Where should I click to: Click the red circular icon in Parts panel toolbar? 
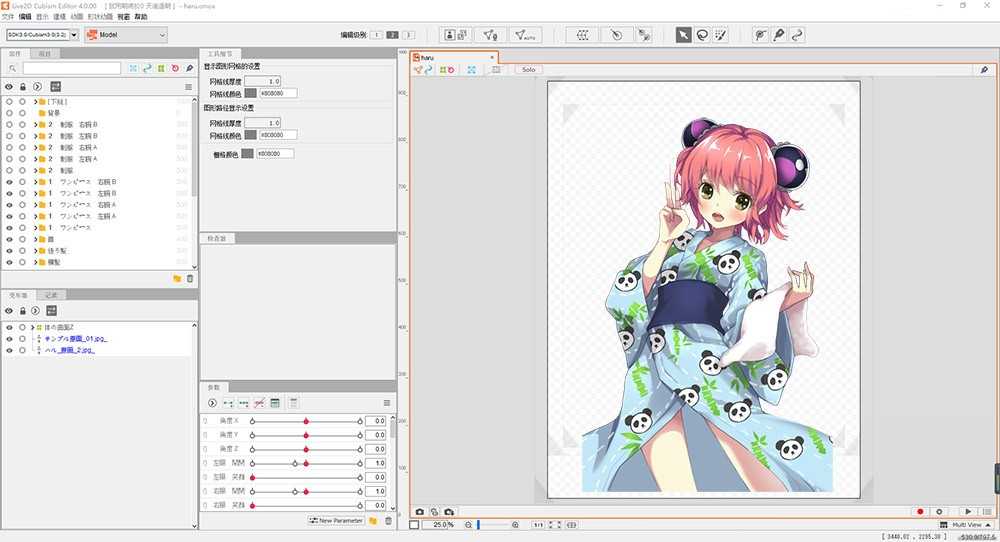pos(175,68)
